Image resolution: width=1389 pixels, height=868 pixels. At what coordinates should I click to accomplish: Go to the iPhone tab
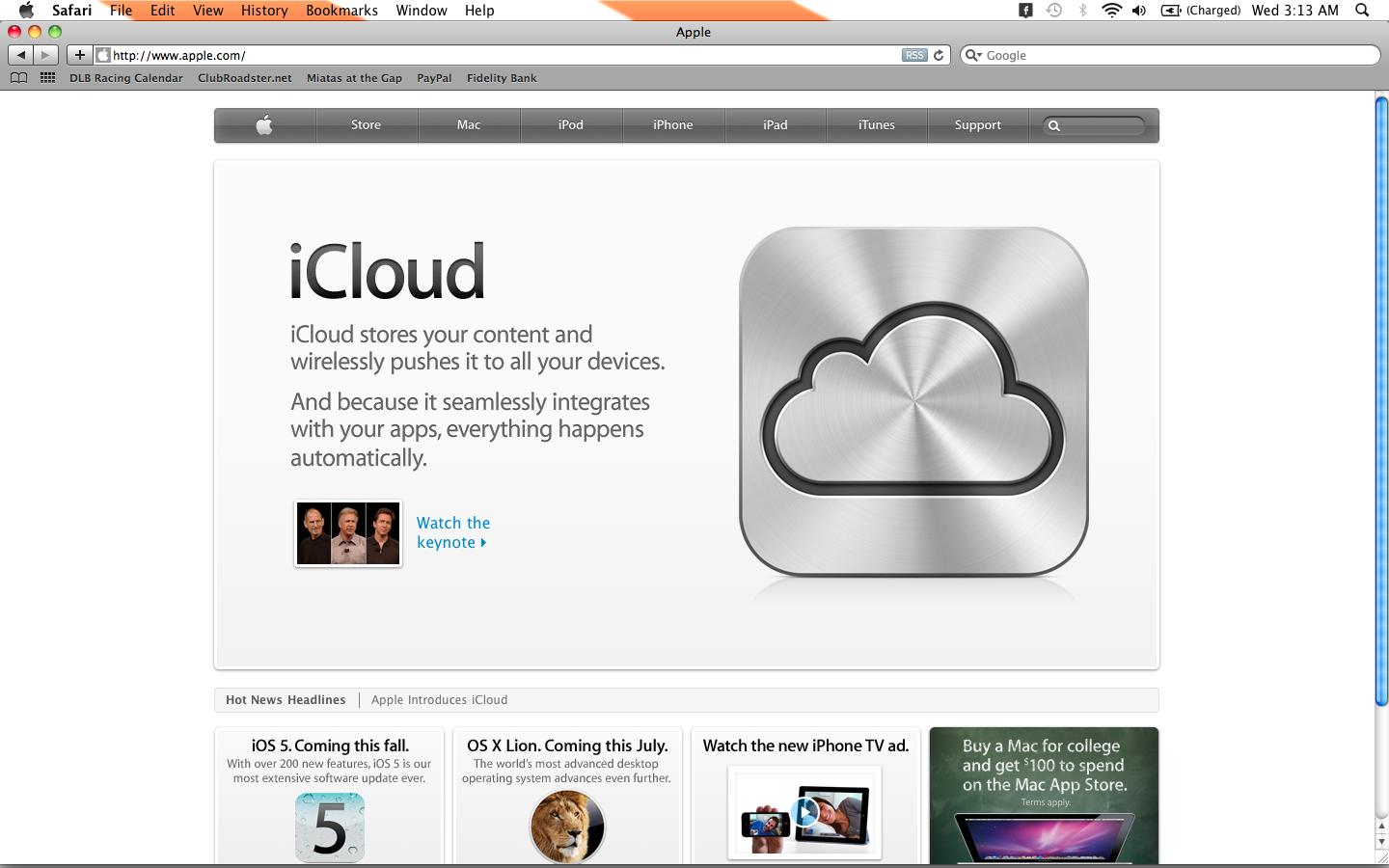[x=673, y=124]
